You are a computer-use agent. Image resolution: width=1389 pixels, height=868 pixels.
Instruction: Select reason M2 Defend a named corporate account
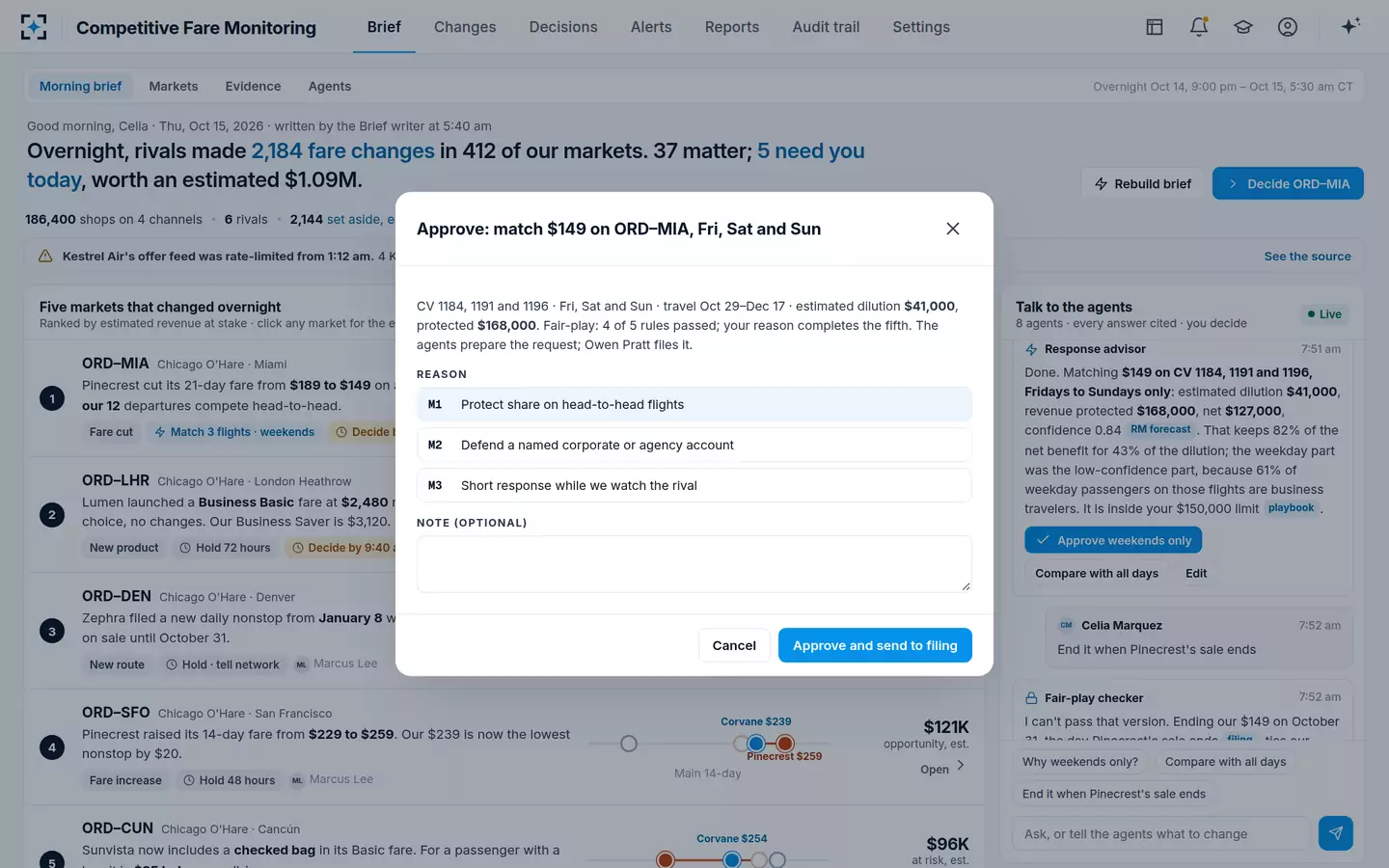694,446
